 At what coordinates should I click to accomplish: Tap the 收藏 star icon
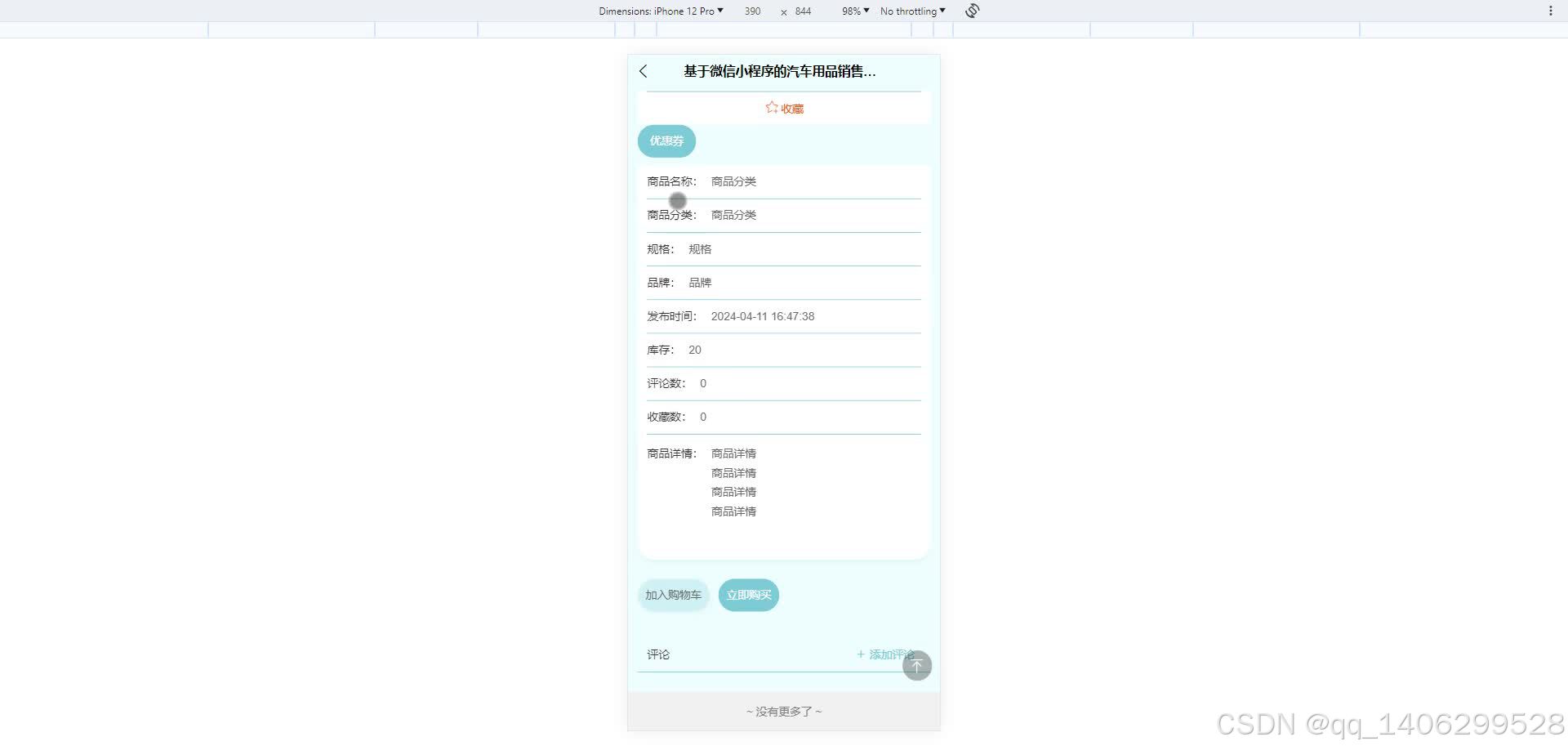pos(772,108)
